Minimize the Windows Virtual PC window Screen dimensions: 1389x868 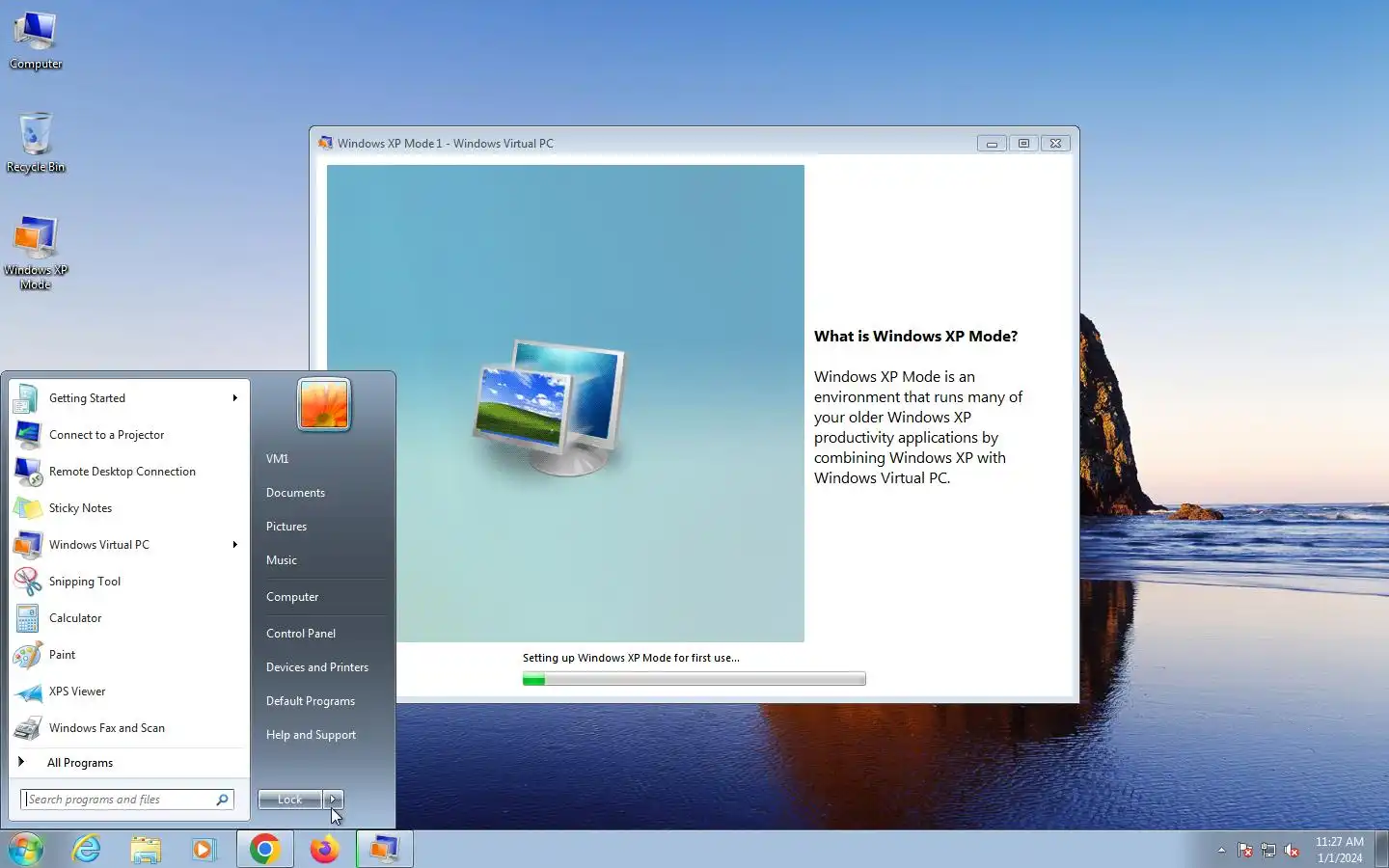point(992,143)
